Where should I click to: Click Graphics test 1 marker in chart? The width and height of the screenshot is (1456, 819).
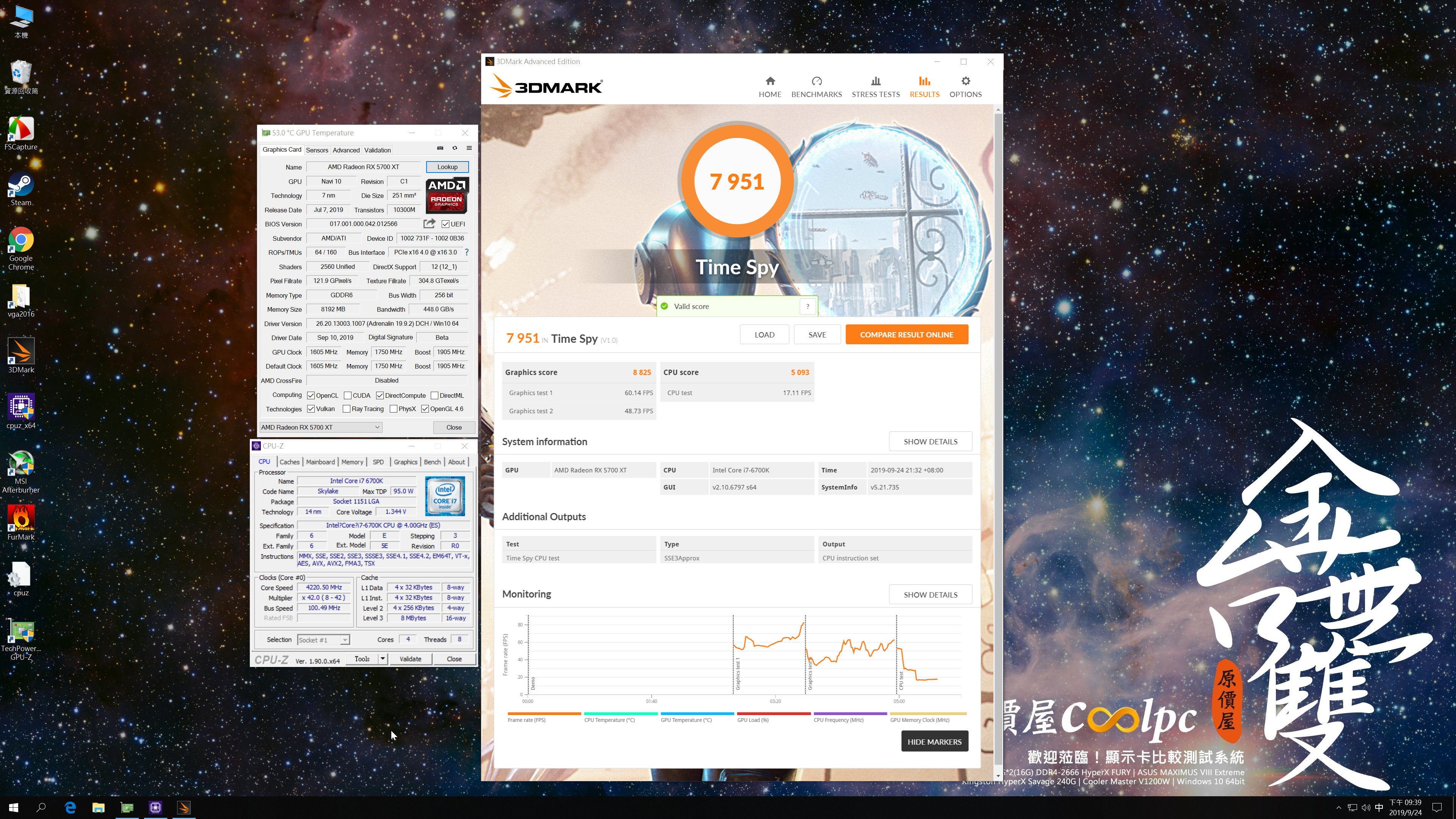click(x=737, y=674)
